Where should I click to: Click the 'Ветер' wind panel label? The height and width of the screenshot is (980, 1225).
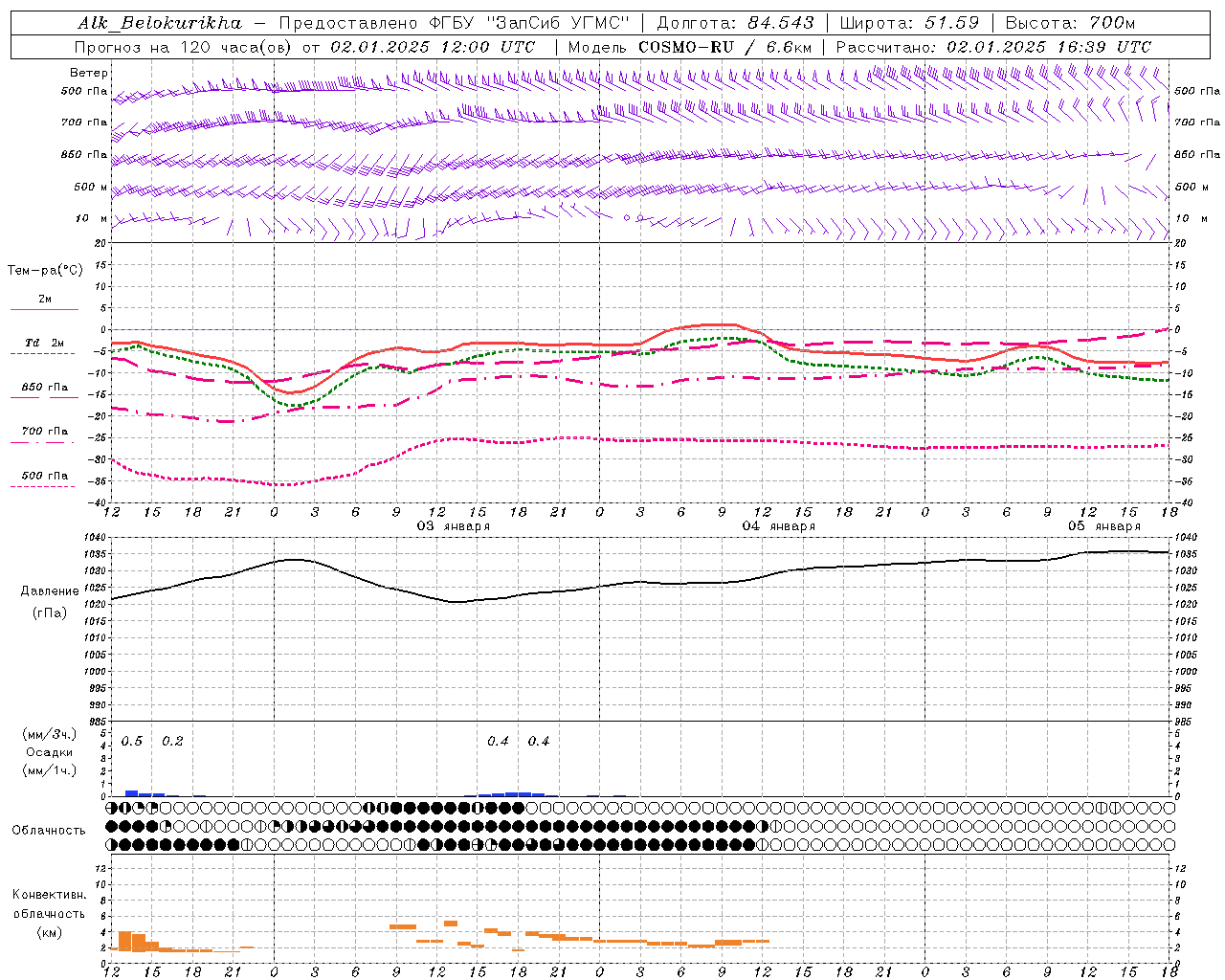(x=88, y=73)
